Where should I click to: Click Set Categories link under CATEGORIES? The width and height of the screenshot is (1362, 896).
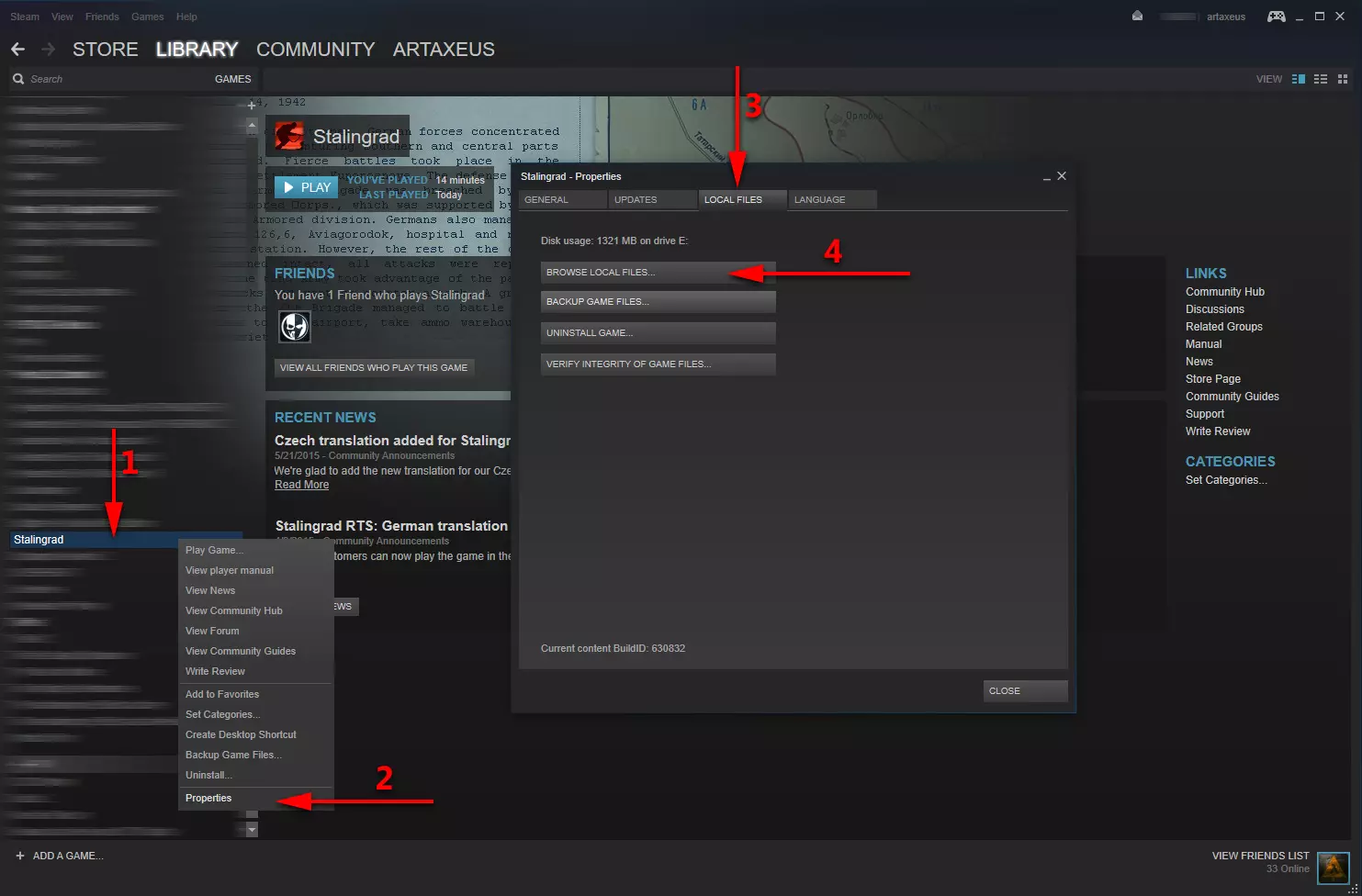point(1226,480)
